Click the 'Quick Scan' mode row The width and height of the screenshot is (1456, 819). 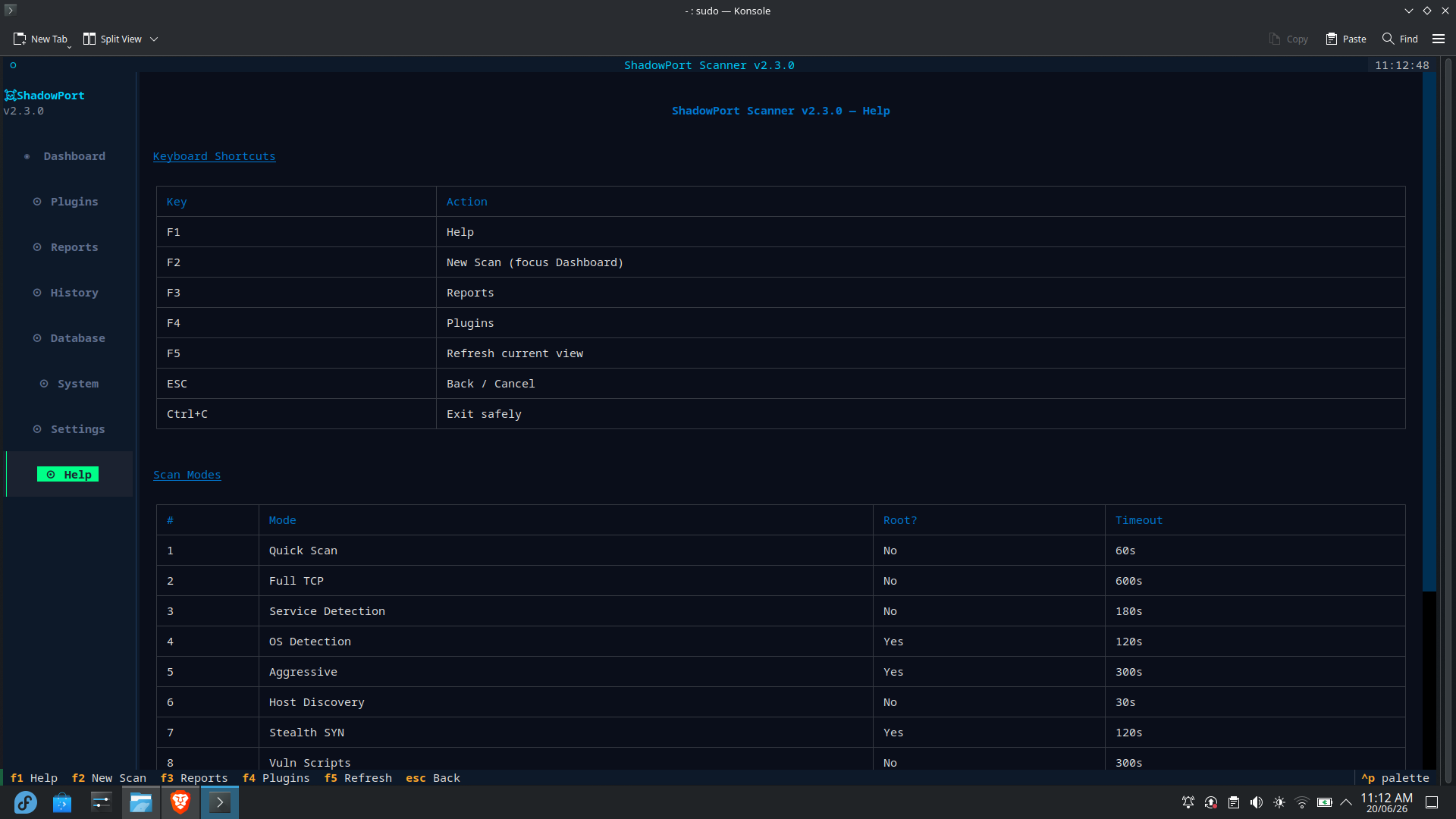coord(780,551)
